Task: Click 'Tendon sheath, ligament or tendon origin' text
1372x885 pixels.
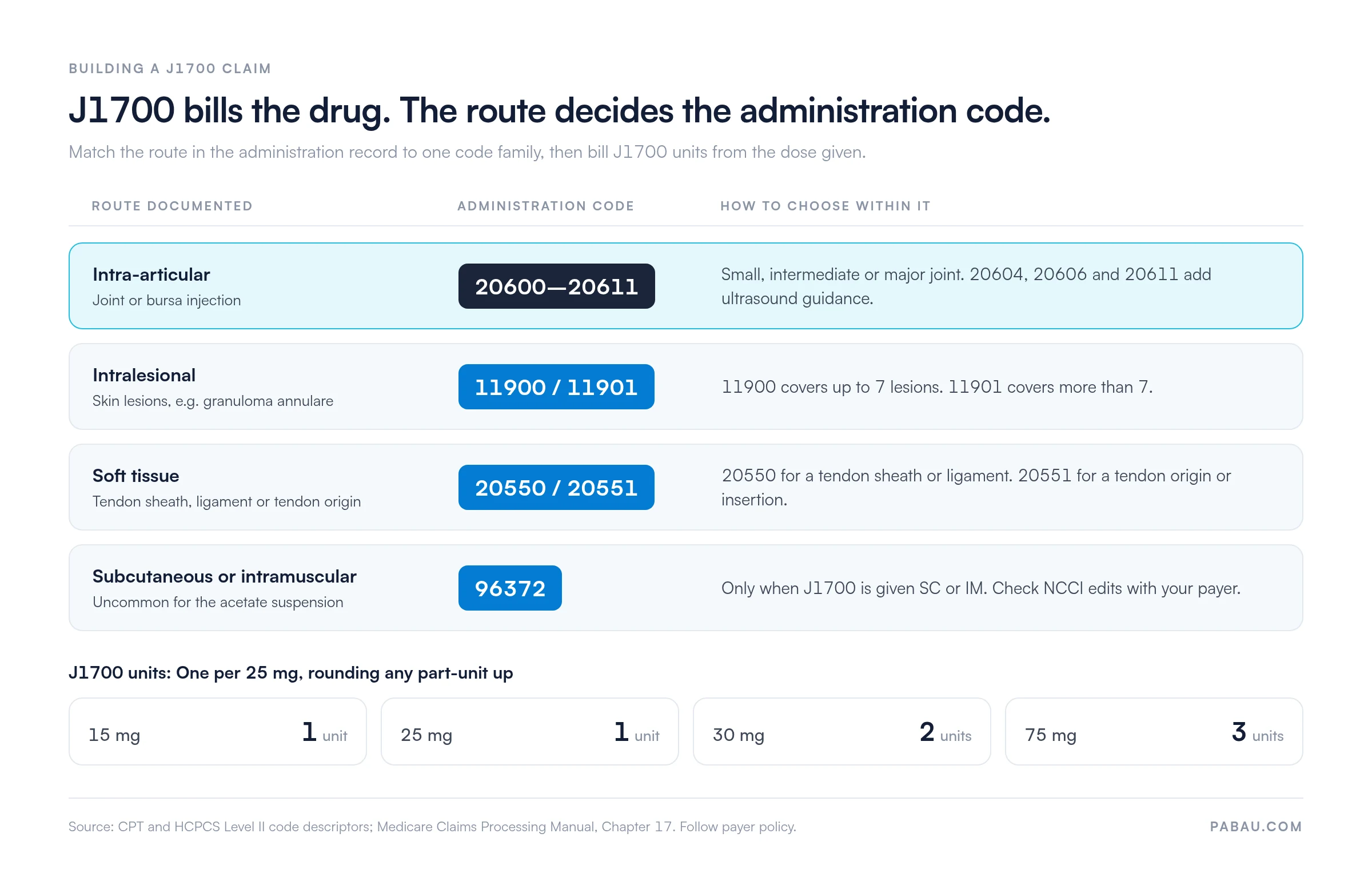Action: tap(226, 502)
